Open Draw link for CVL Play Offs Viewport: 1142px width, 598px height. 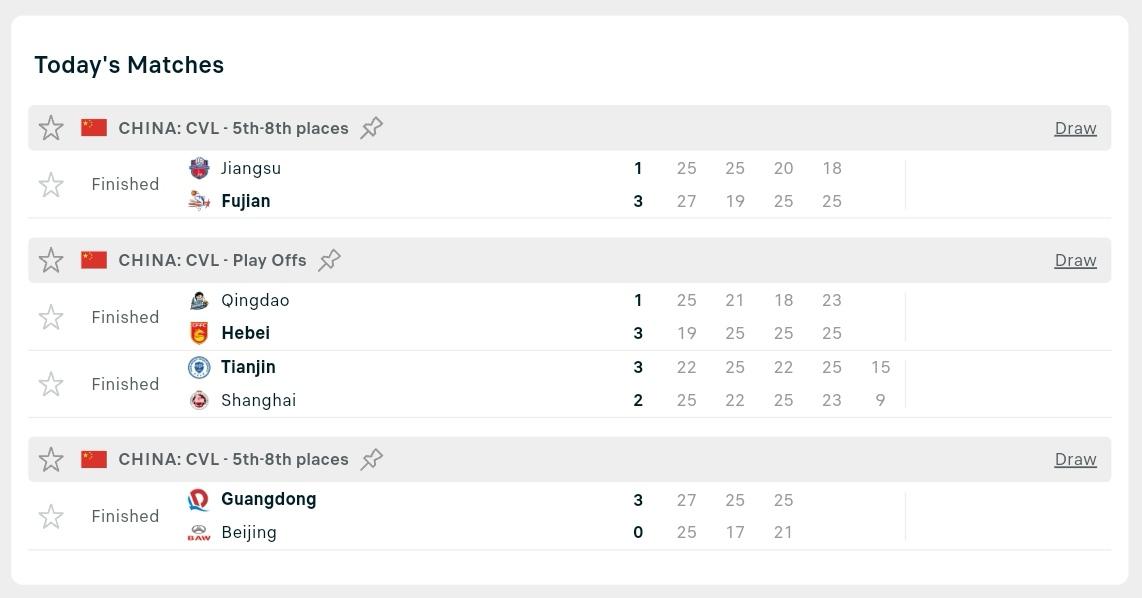coord(1075,260)
